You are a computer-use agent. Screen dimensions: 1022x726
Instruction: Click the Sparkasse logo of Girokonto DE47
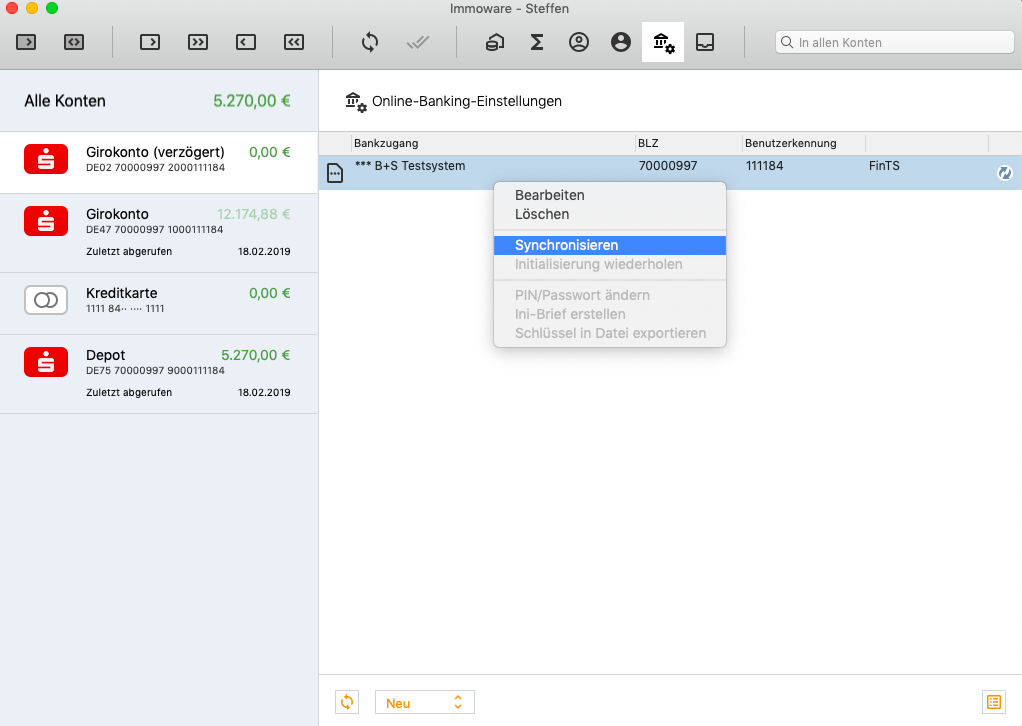pos(46,221)
